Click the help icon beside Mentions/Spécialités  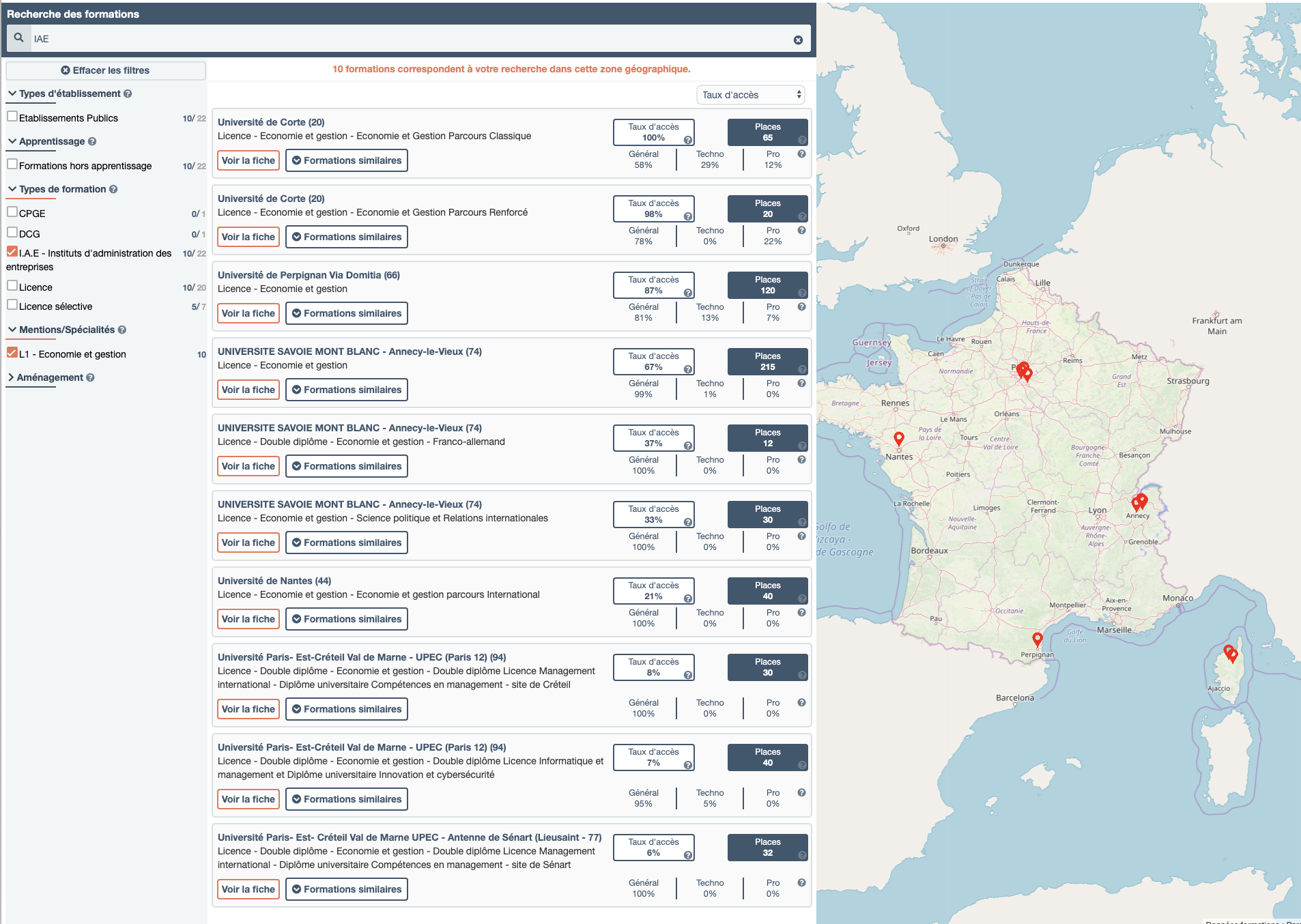pos(122,330)
